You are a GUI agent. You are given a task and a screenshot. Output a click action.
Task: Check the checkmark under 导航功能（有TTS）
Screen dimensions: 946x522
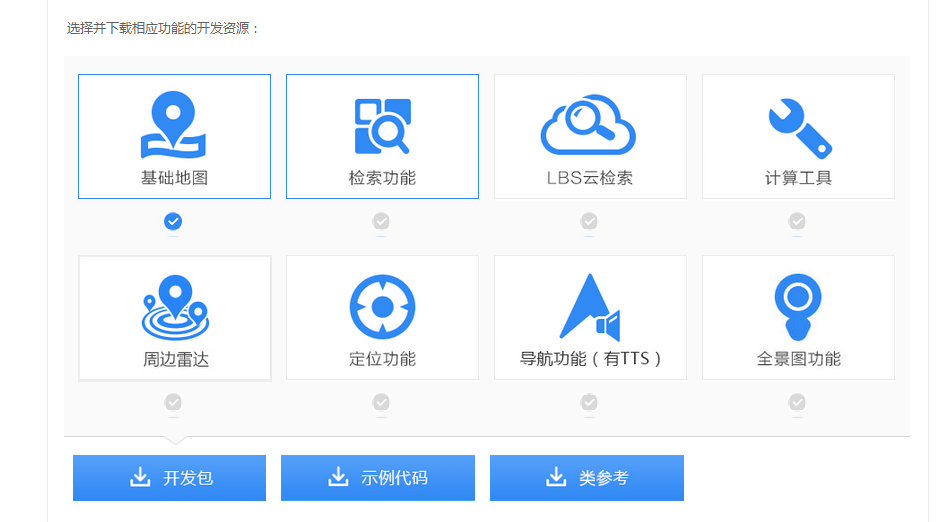589,402
